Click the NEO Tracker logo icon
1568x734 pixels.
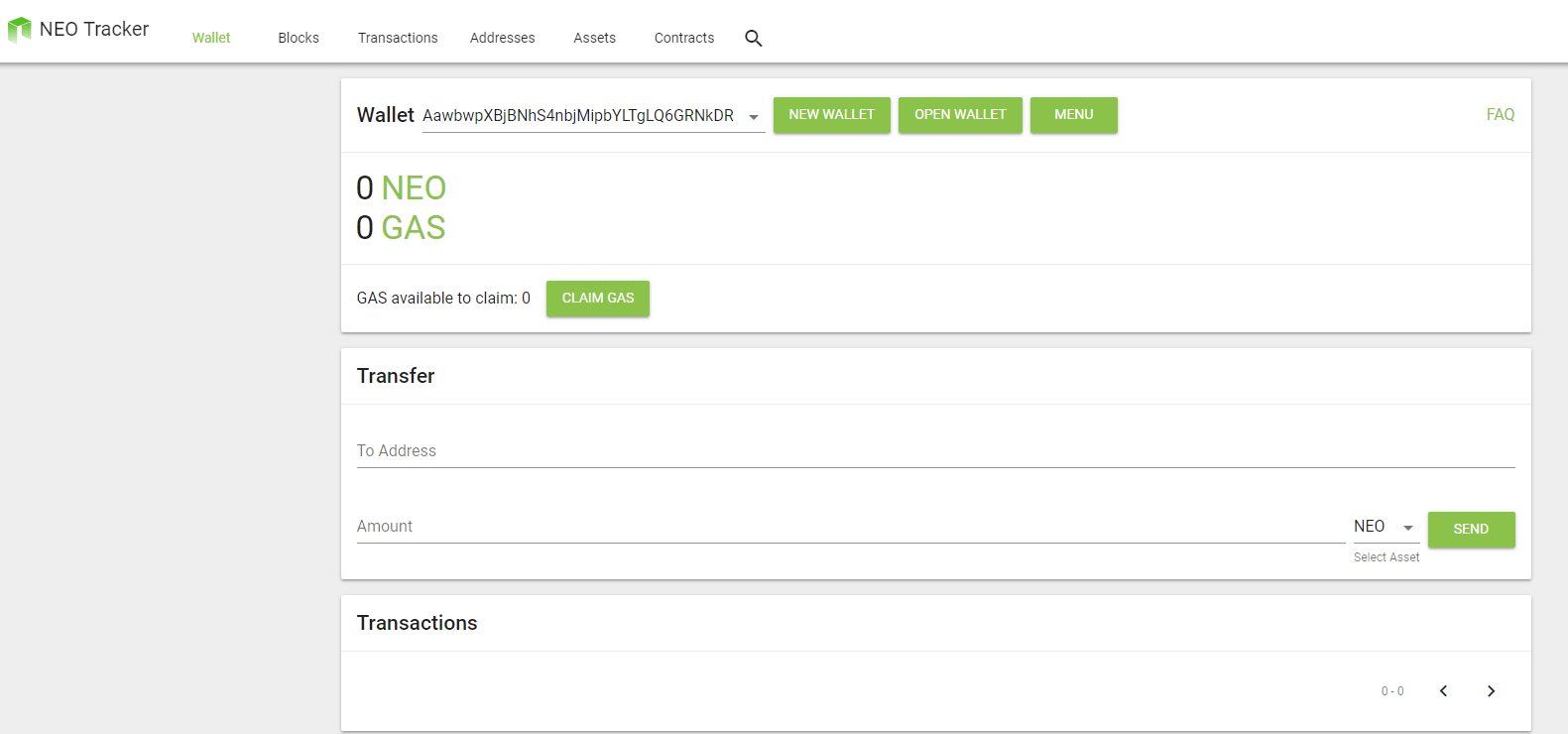pyautogui.click(x=19, y=30)
